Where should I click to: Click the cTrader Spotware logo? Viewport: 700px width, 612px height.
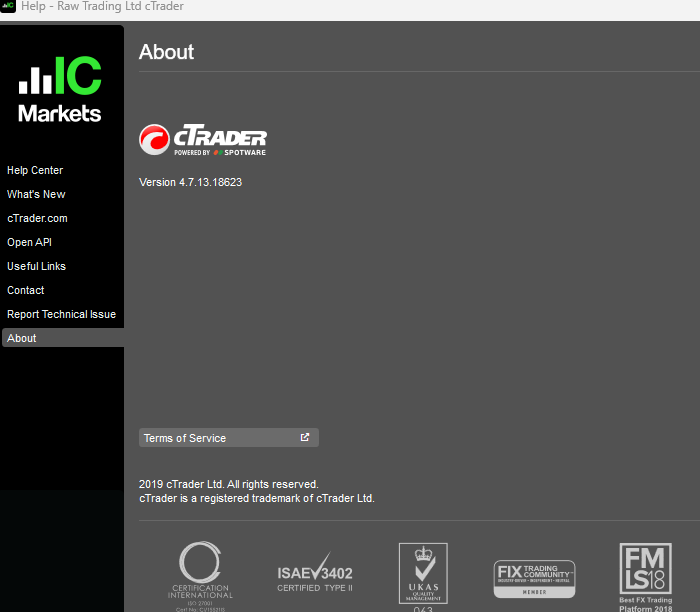coord(203,140)
